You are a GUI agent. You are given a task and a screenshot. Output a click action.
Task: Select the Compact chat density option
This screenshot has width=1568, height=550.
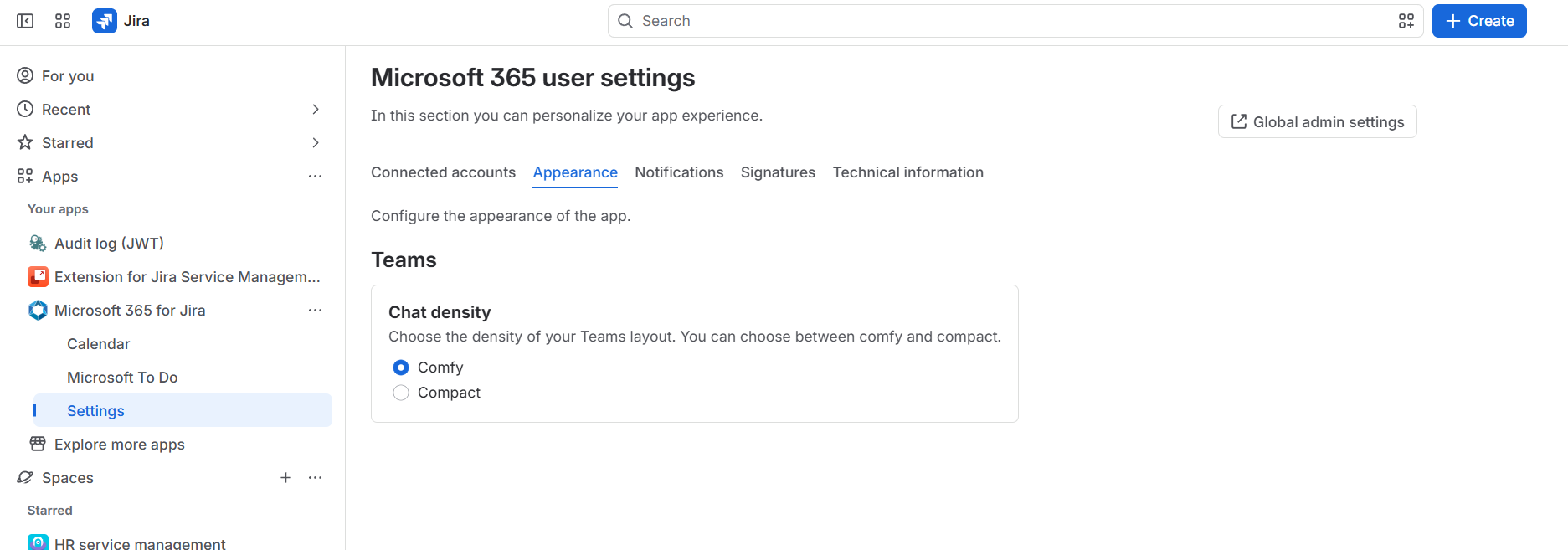401,393
